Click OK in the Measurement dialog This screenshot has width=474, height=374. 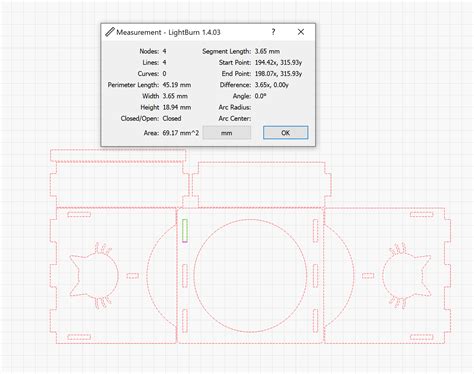(x=285, y=133)
